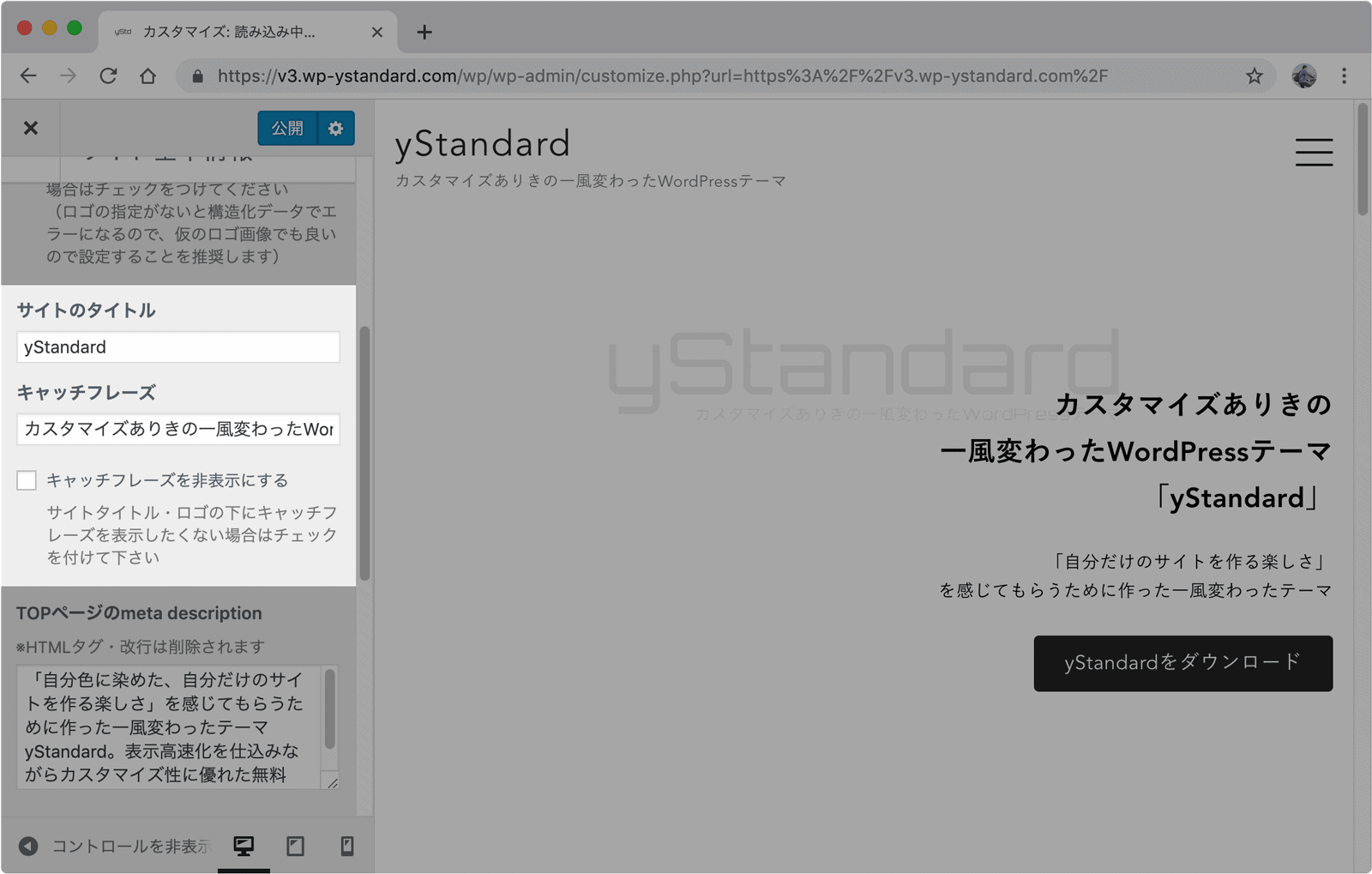Click the textarea resize handle
This screenshot has height=874, width=1372.
click(x=333, y=781)
